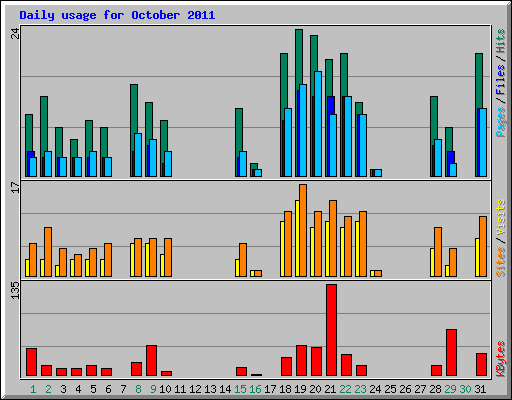Click day label 9 on x-axis
Screen dimensions: 512x400
[x=153, y=389]
